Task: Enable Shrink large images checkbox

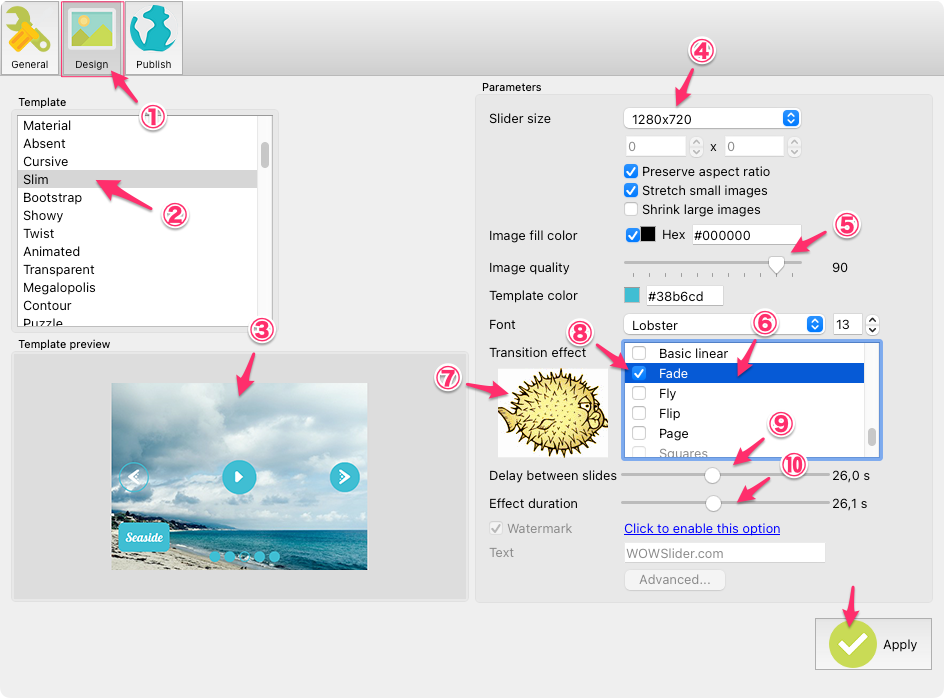Action: (631, 210)
